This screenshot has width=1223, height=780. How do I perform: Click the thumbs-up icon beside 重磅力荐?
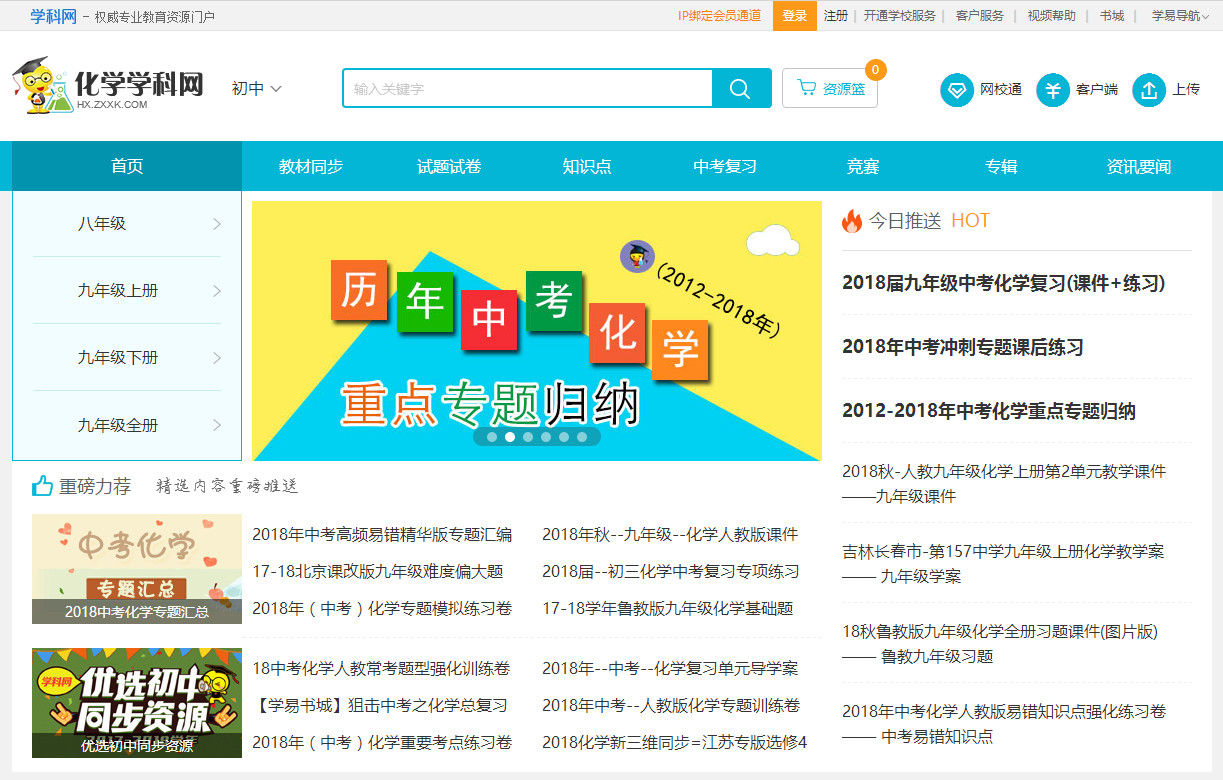[41, 485]
